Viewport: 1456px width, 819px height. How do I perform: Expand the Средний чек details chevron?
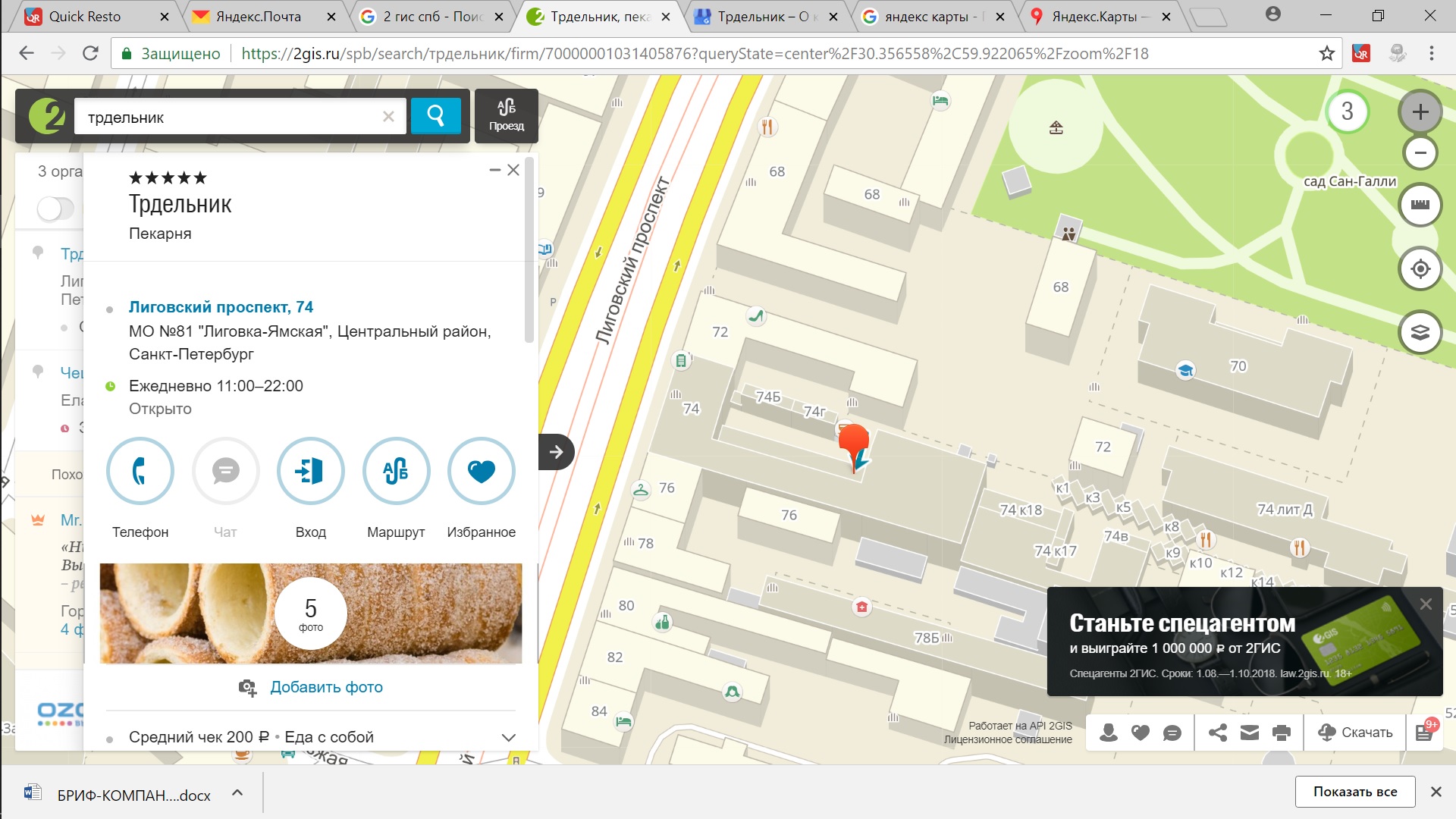[x=509, y=737]
